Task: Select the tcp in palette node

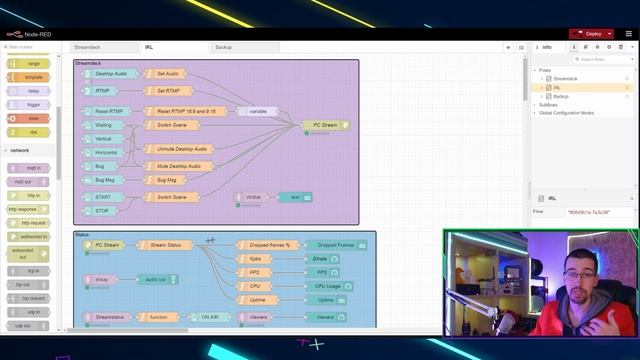Action: point(29,271)
